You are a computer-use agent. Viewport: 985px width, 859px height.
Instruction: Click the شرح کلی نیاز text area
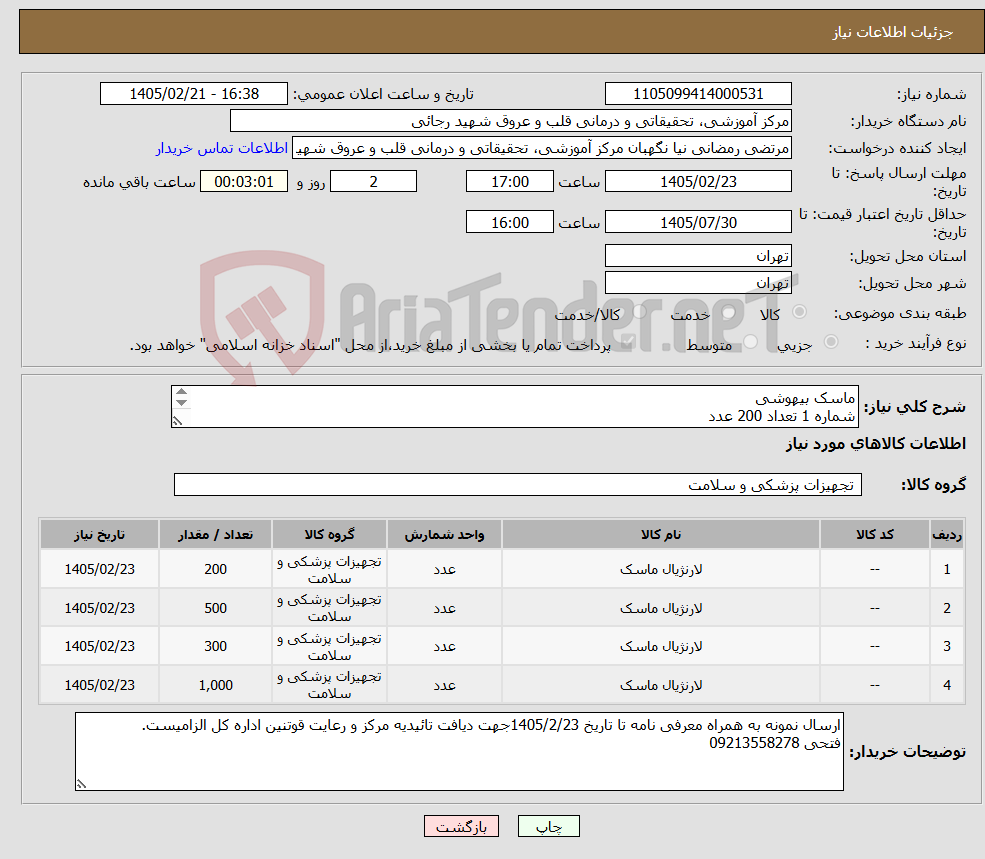[x=514, y=407]
